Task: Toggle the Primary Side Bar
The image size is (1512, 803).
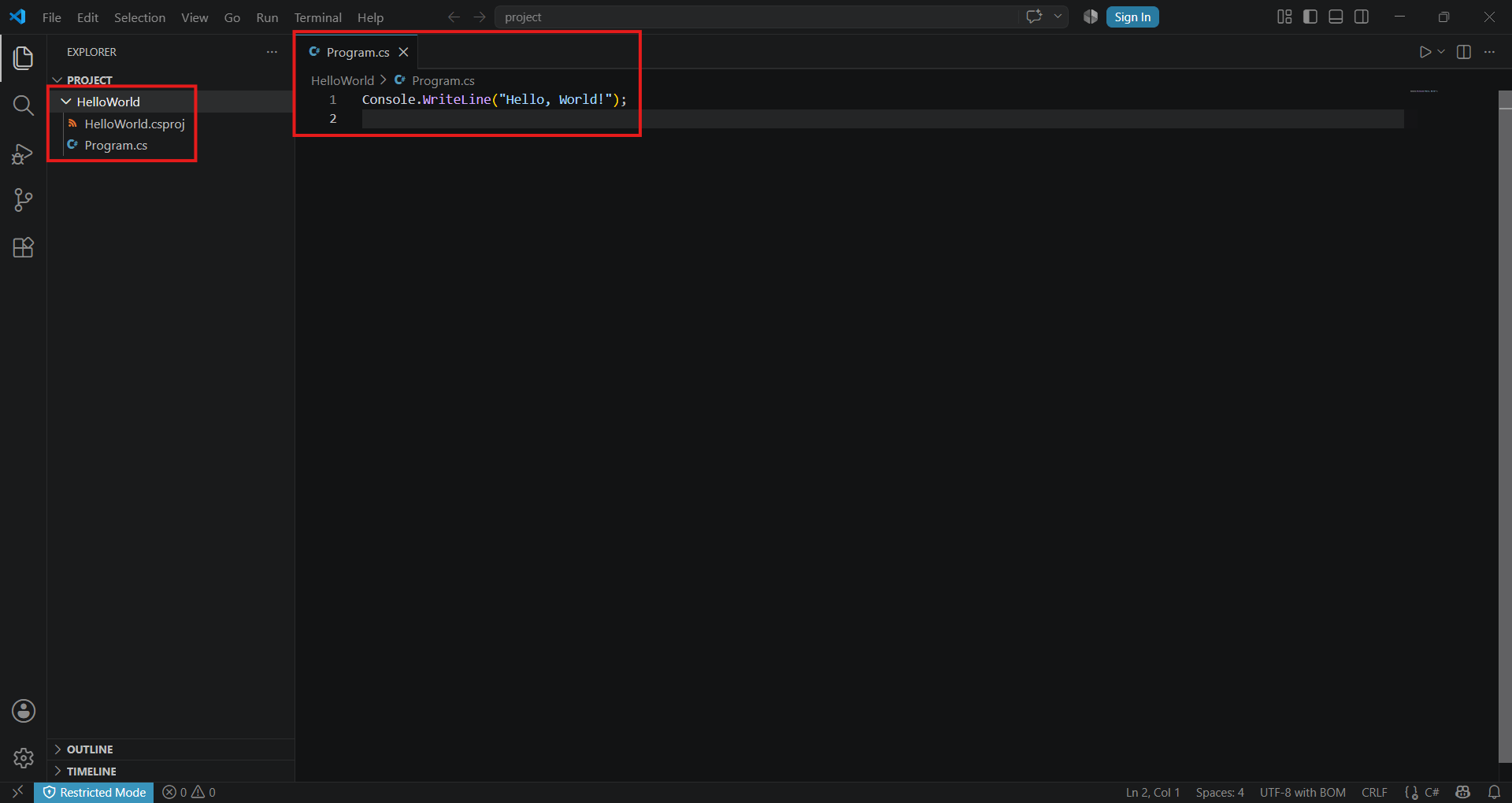Action: (1310, 17)
